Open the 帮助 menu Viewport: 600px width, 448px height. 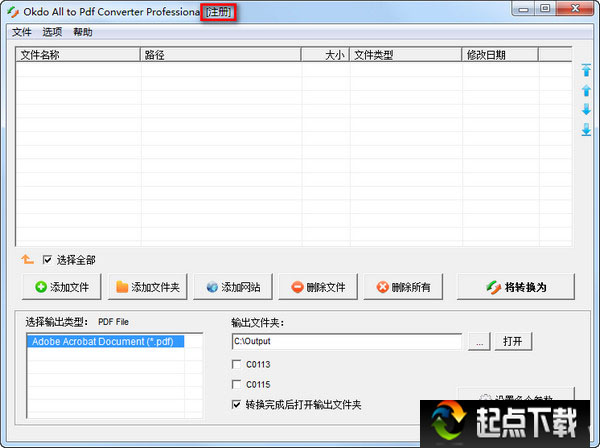click(x=83, y=32)
